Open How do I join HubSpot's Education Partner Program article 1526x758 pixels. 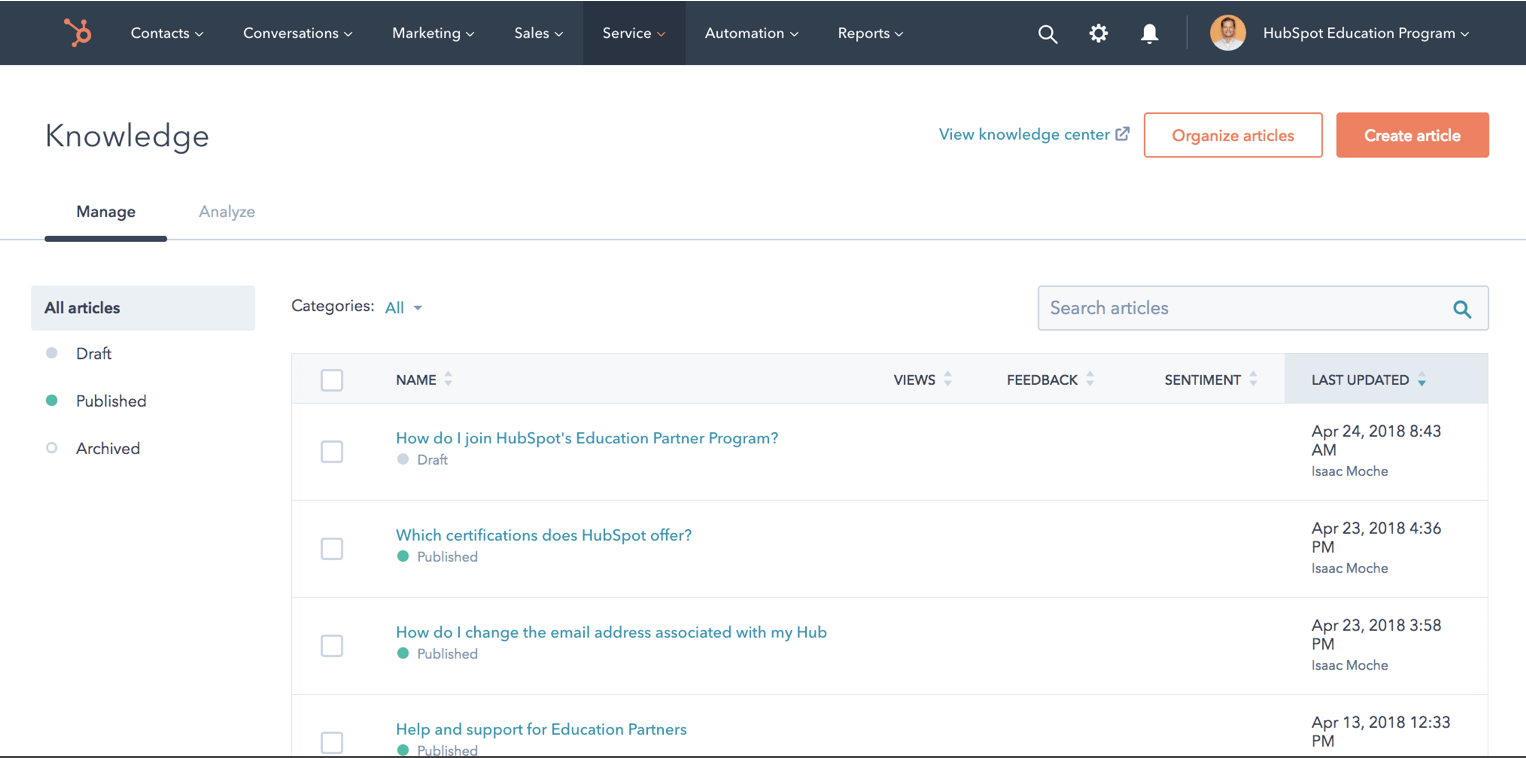coord(587,438)
